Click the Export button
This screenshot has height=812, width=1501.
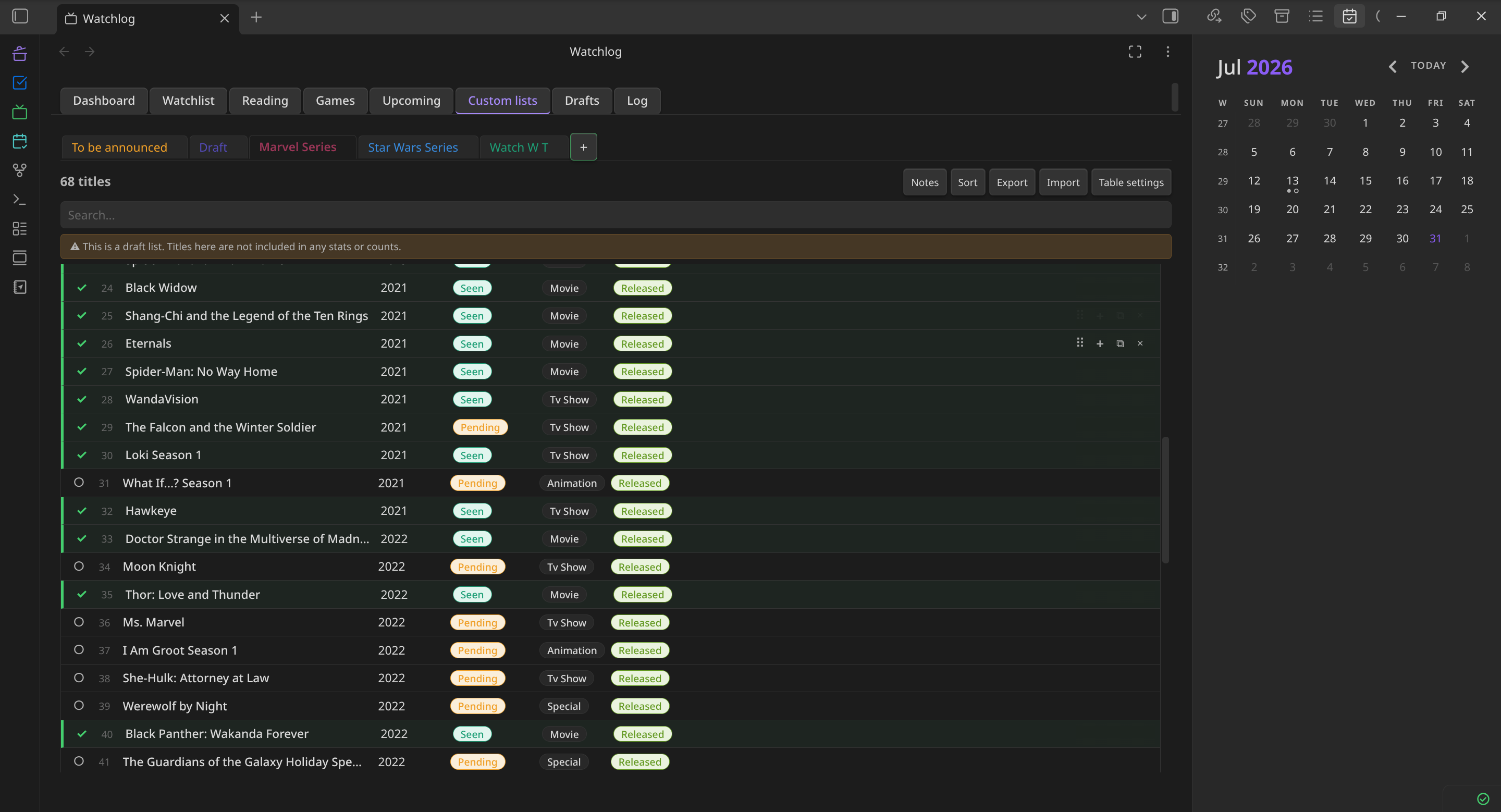[1012, 182]
